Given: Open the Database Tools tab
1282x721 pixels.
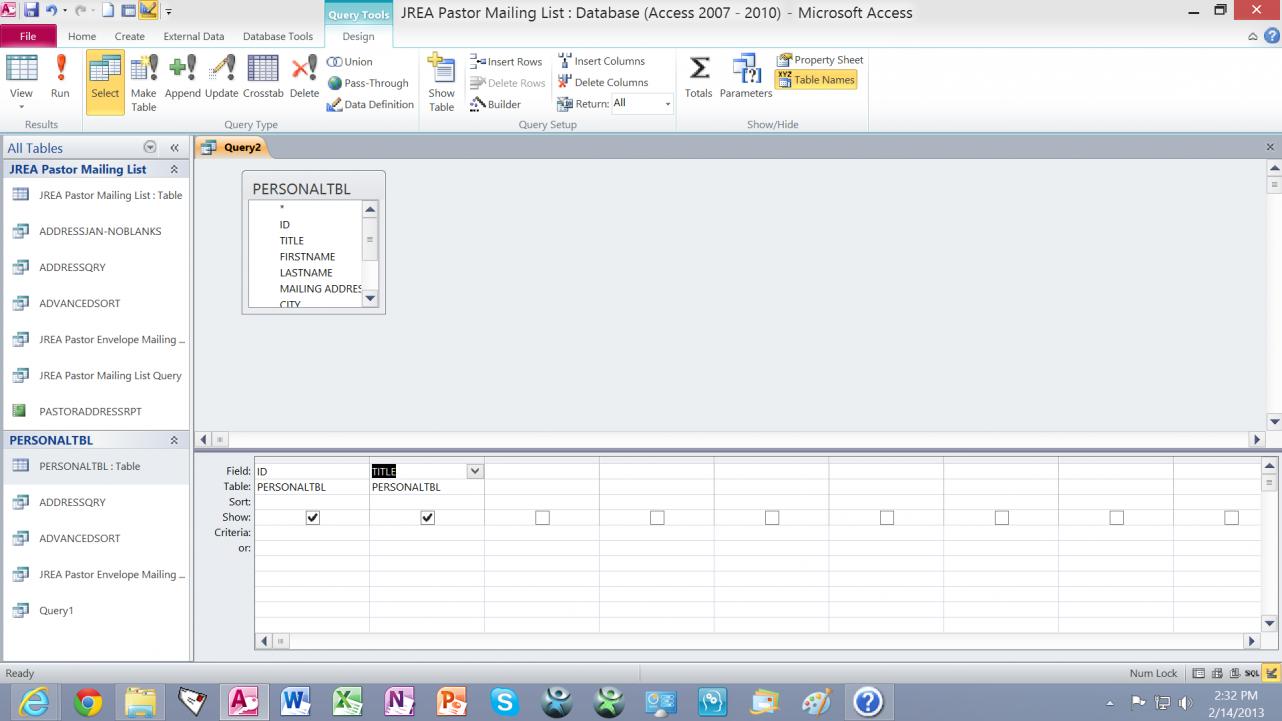Looking at the screenshot, I should point(278,37).
